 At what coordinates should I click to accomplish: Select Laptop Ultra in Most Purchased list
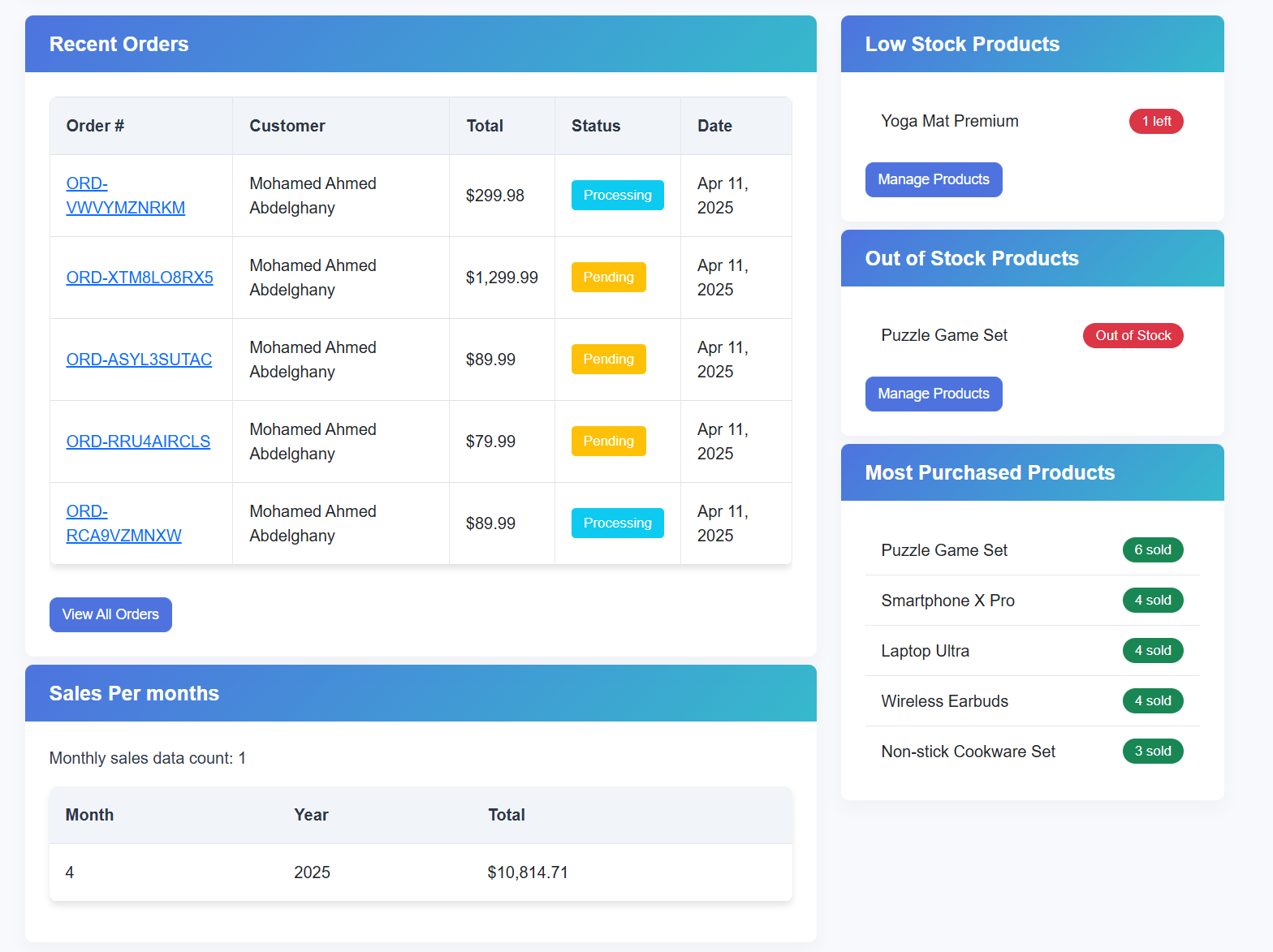point(925,651)
